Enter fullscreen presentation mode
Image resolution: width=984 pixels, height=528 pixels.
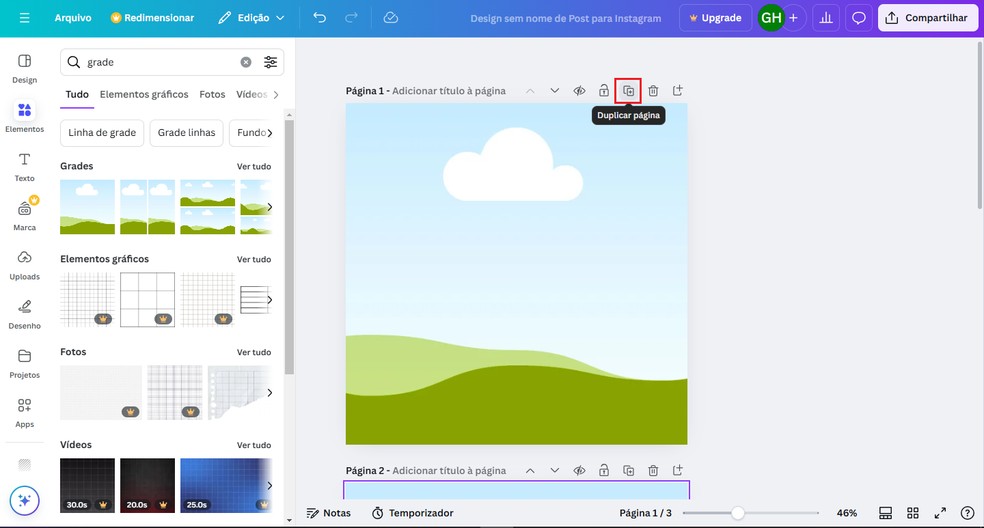[x=940, y=513]
